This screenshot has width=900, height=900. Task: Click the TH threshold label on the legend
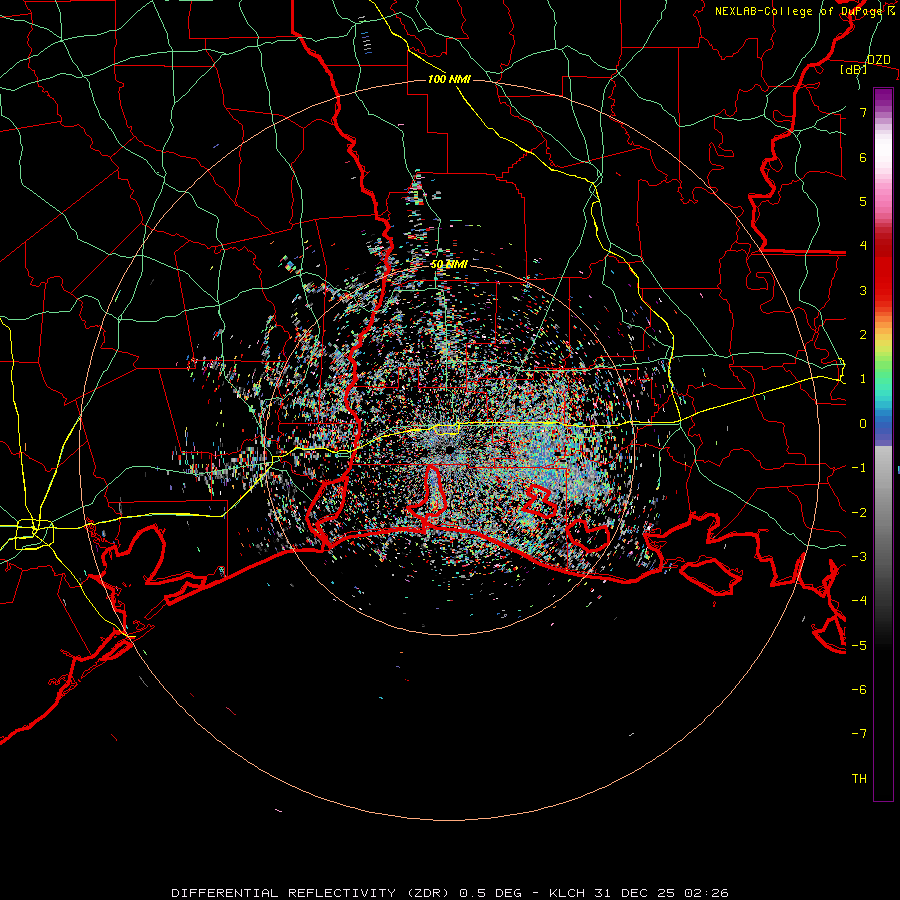[859, 778]
